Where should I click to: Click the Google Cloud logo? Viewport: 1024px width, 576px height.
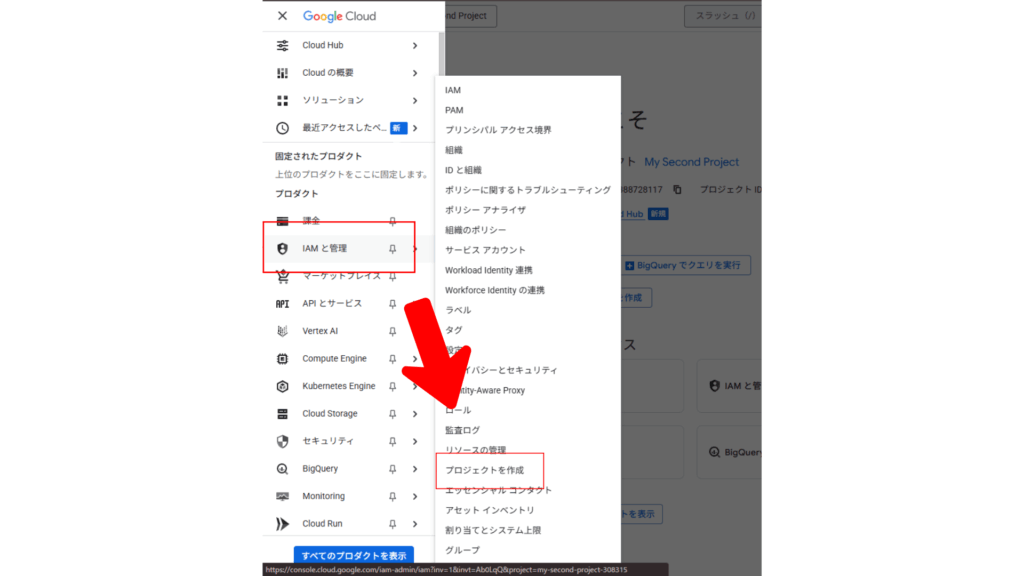[x=340, y=16]
